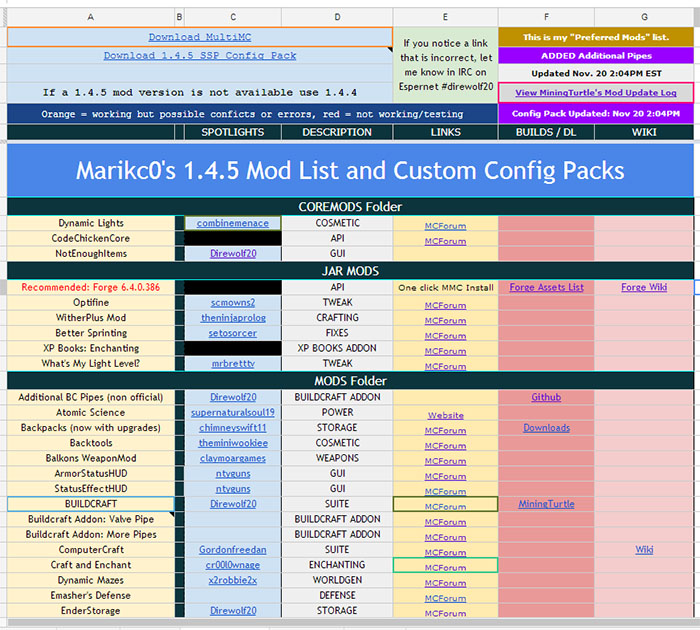Open ntyguns spotlight for StatusEffectHUD
Screen dimensions: 700x630
[233, 489]
